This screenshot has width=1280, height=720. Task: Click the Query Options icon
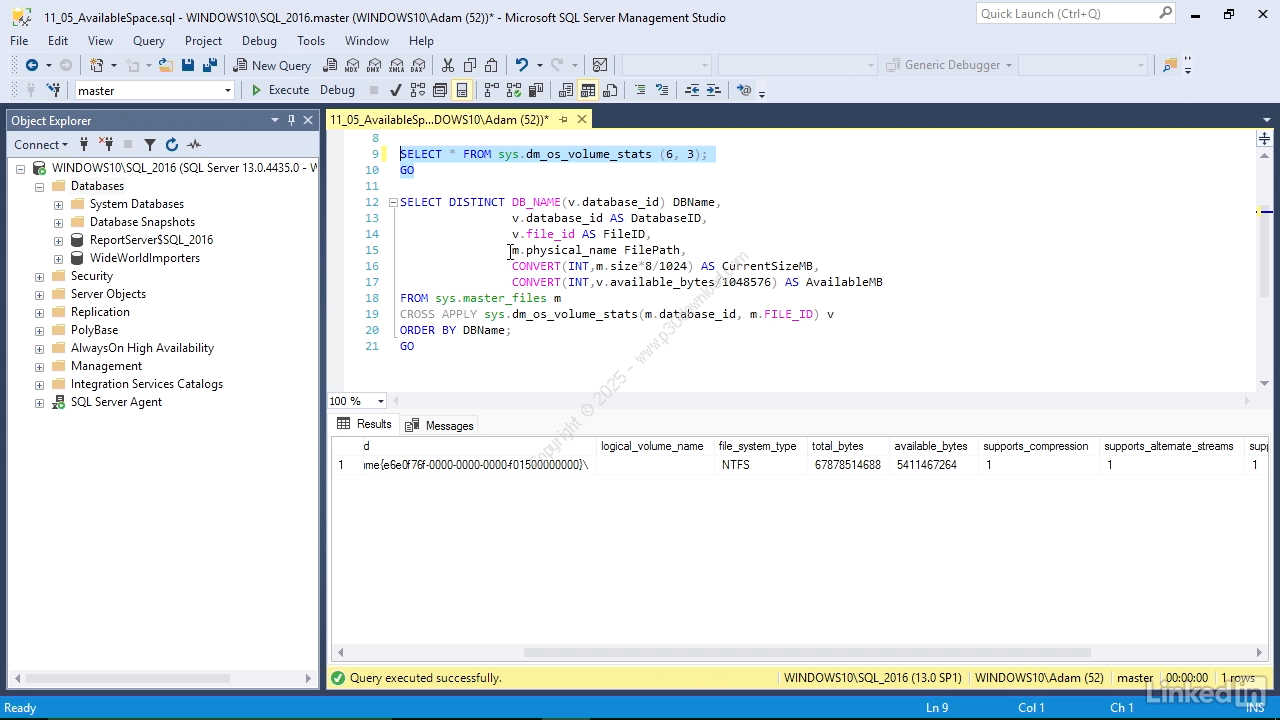click(x=439, y=90)
